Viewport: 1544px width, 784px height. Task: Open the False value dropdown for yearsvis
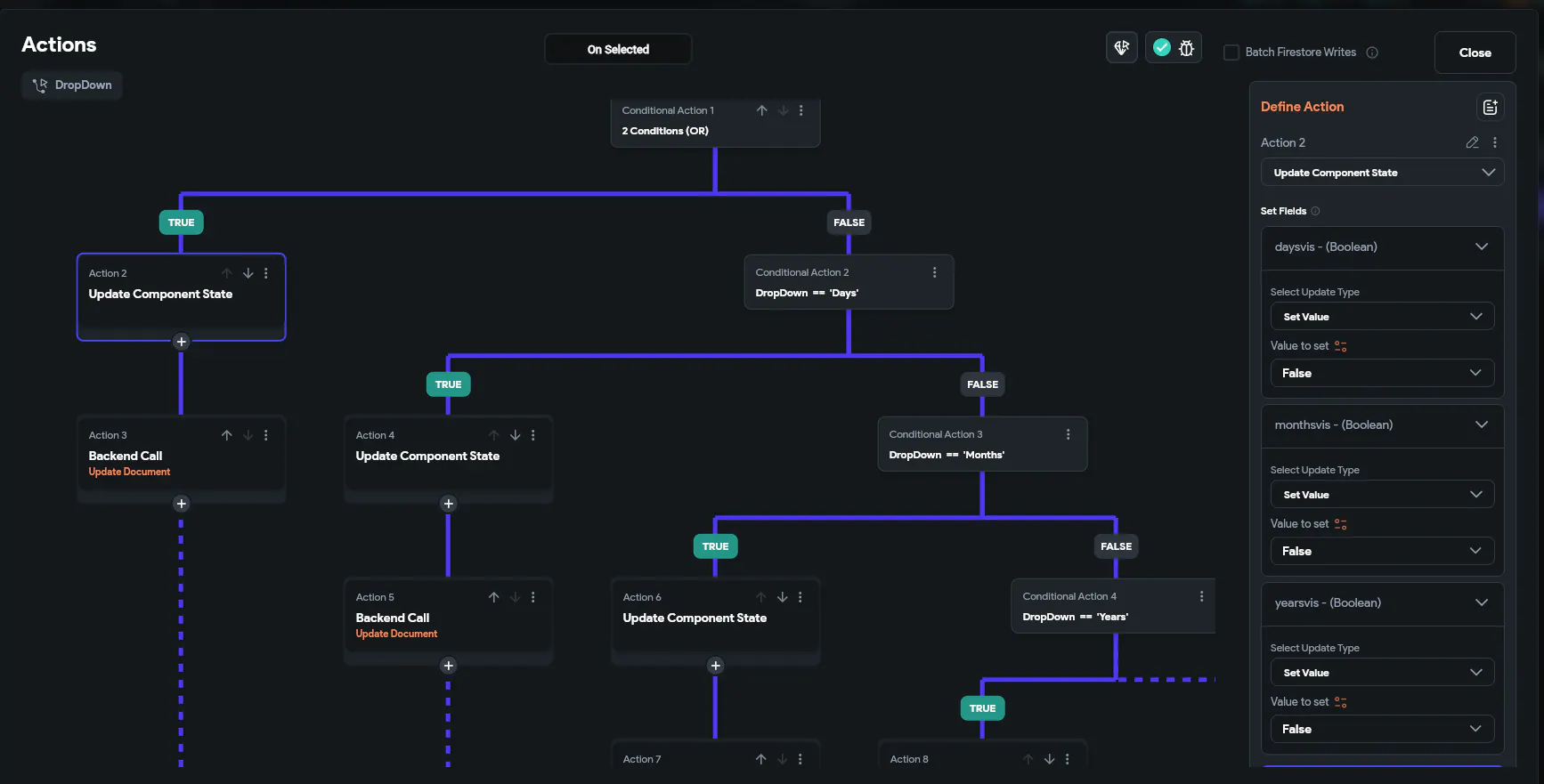coord(1382,729)
